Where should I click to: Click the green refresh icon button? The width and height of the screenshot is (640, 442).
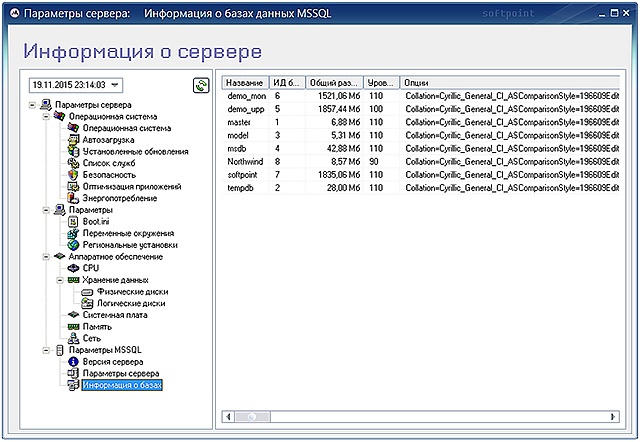(201, 85)
